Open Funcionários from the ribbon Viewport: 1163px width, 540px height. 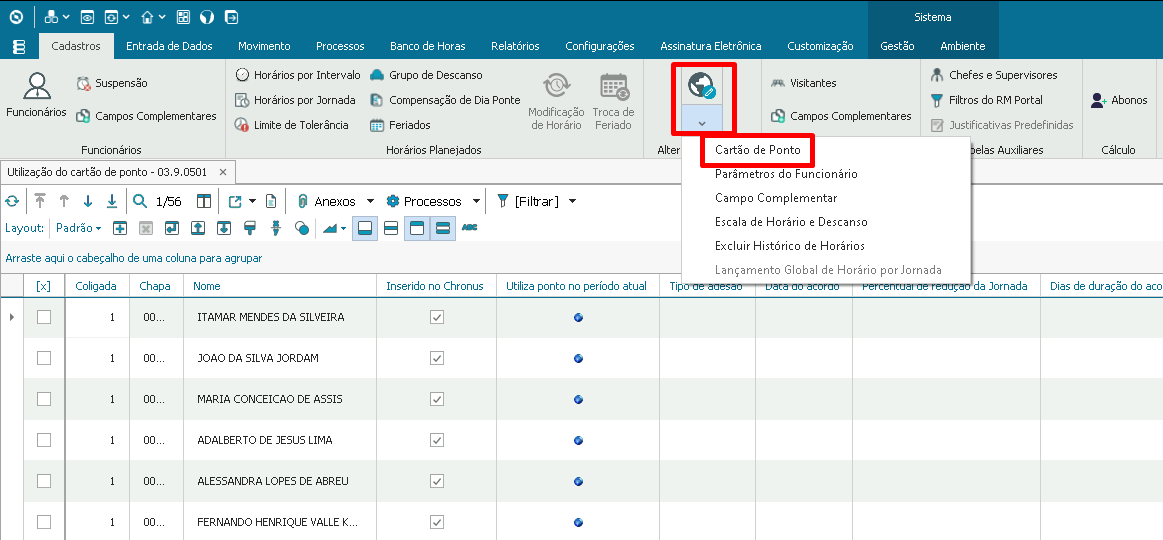36,95
